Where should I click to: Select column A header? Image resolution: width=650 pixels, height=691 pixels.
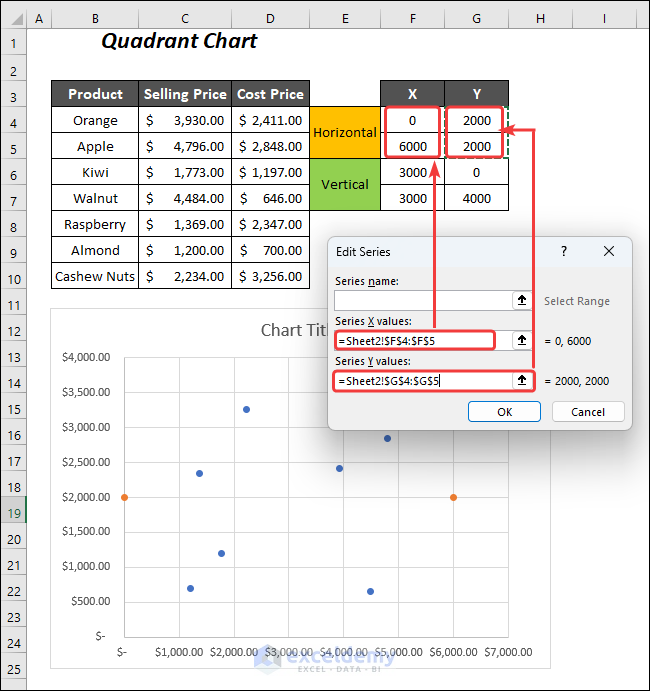[39, 19]
